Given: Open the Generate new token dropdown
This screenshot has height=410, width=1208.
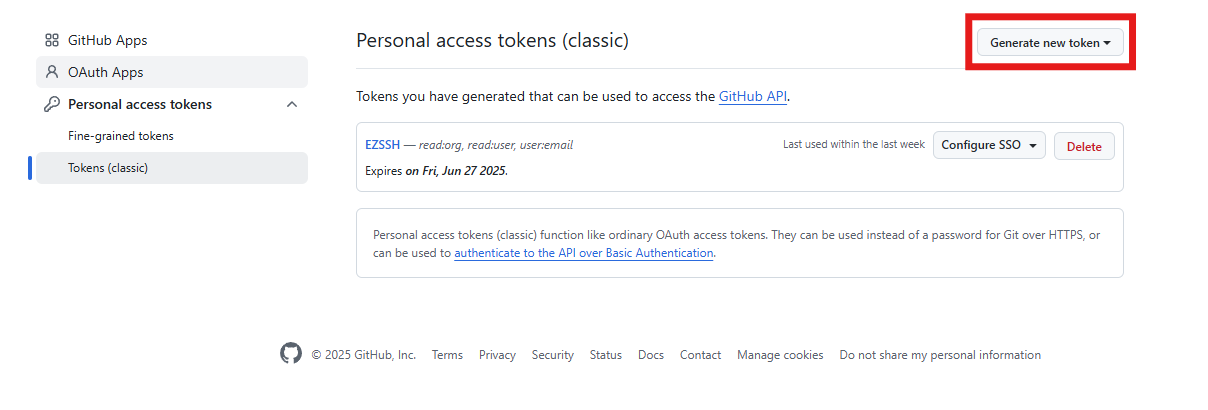Looking at the screenshot, I should pyautogui.click(x=1050, y=43).
